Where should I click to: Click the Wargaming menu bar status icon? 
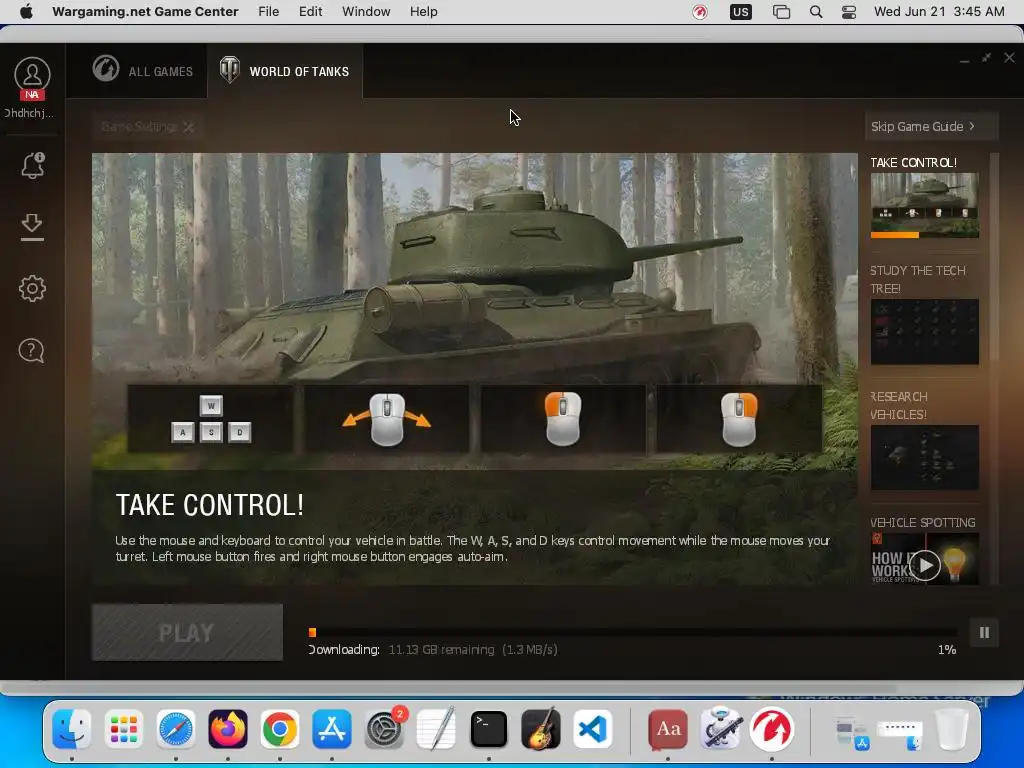(x=699, y=12)
